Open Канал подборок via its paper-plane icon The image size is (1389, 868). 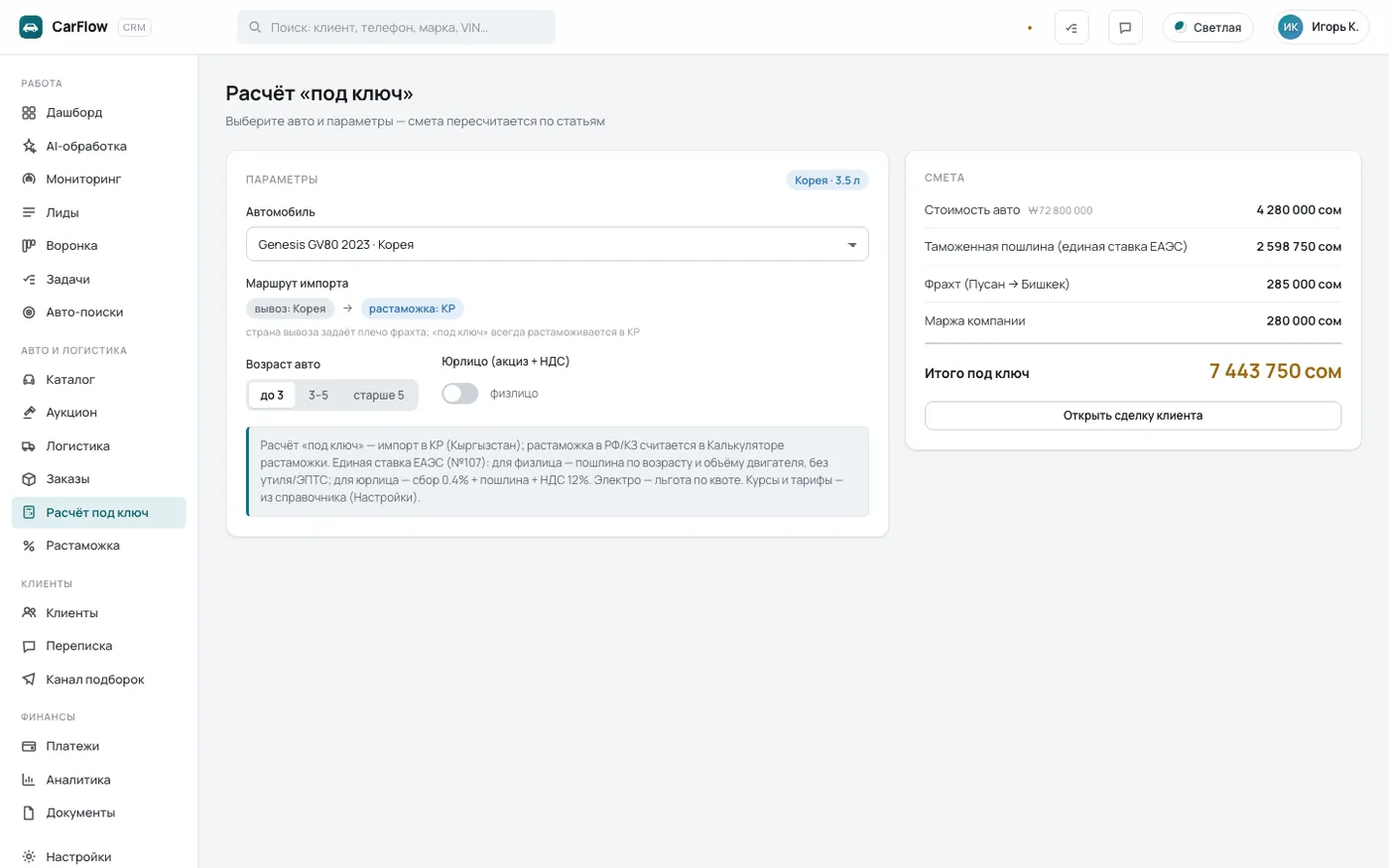point(29,680)
